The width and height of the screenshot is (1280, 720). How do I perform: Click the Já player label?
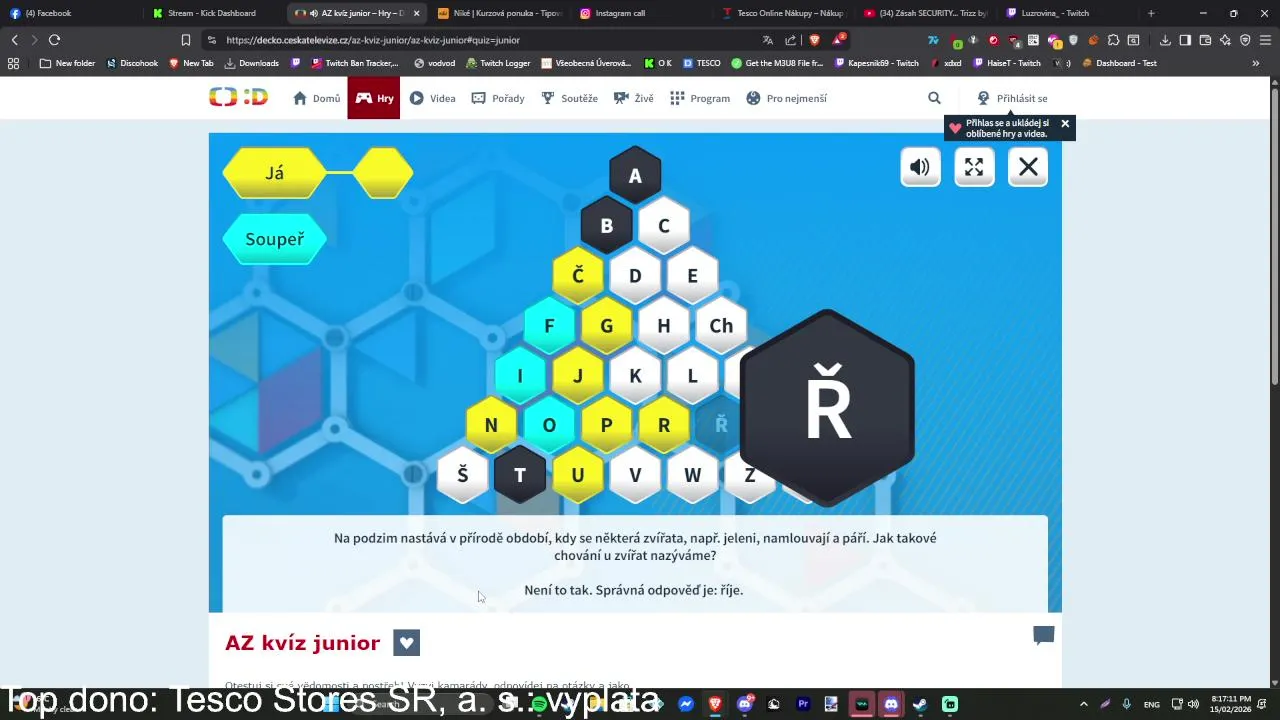click(275, 173)
